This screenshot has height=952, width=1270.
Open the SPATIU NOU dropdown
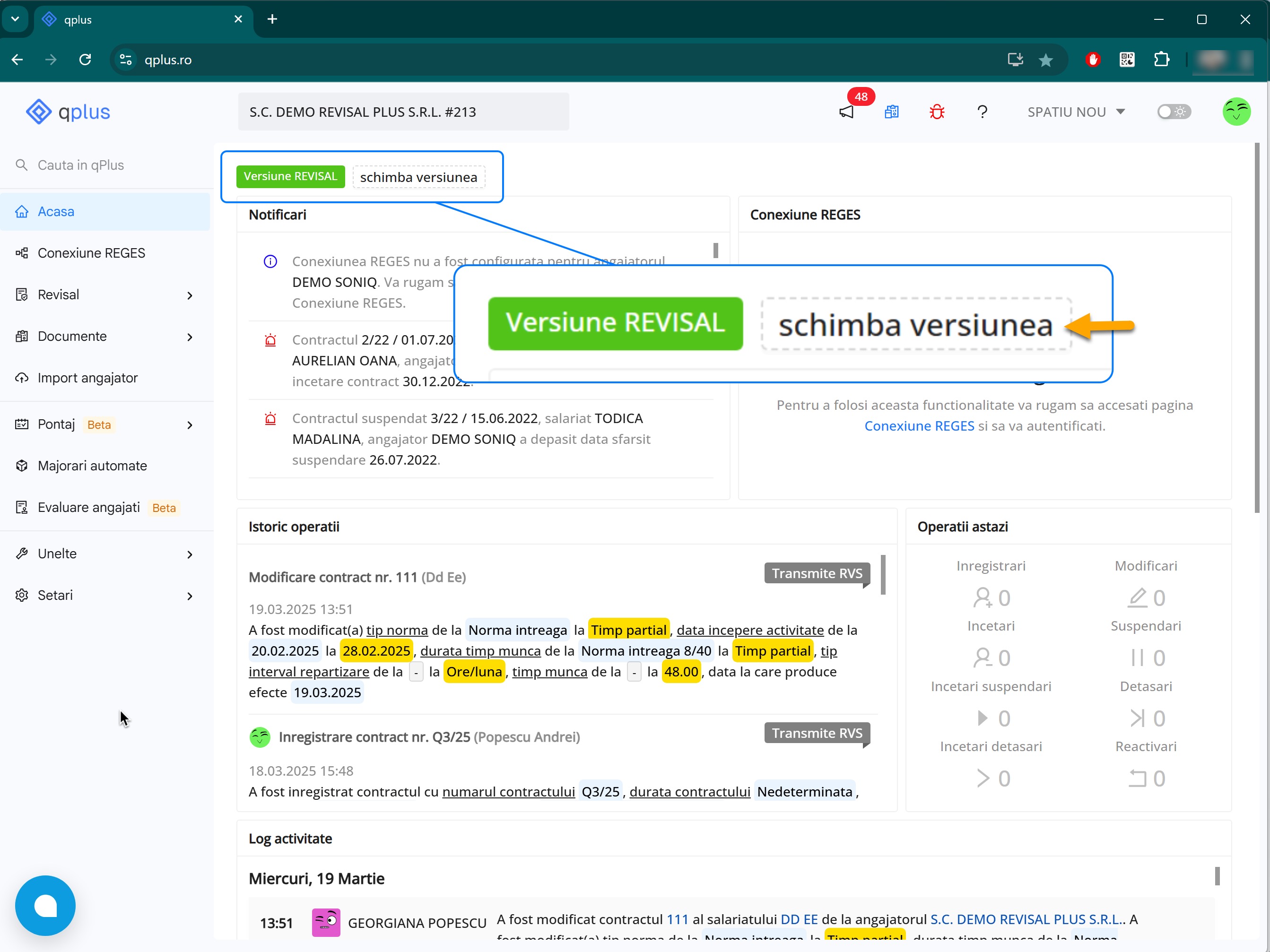point(1076,112)
